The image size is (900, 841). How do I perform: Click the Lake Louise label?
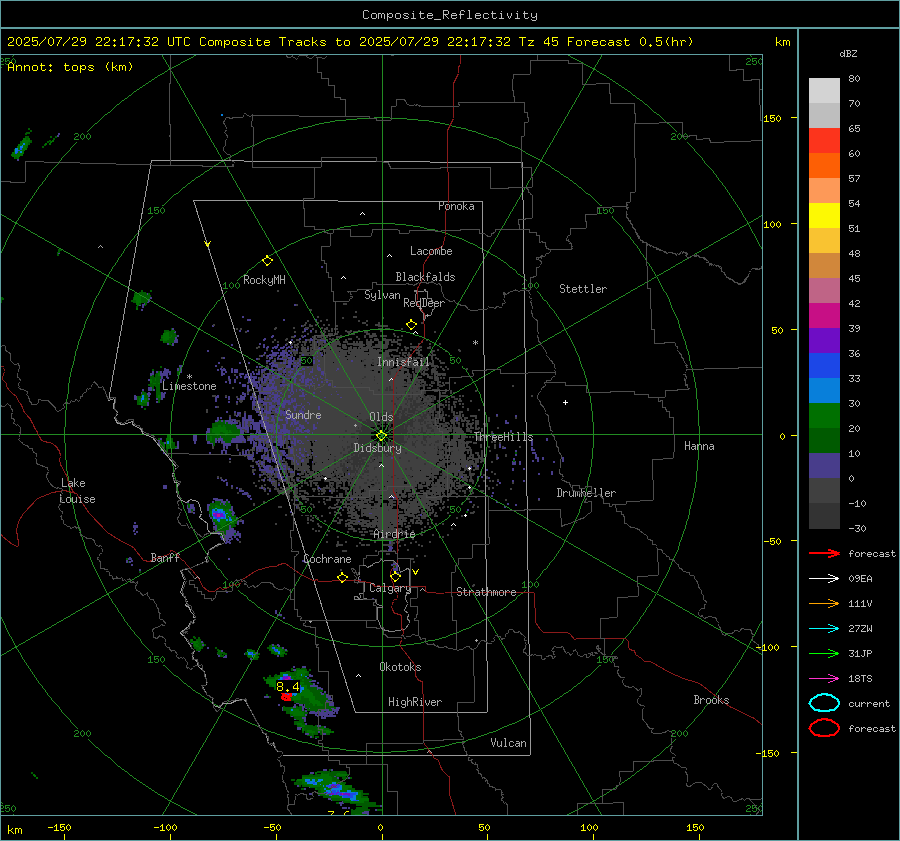77,491
